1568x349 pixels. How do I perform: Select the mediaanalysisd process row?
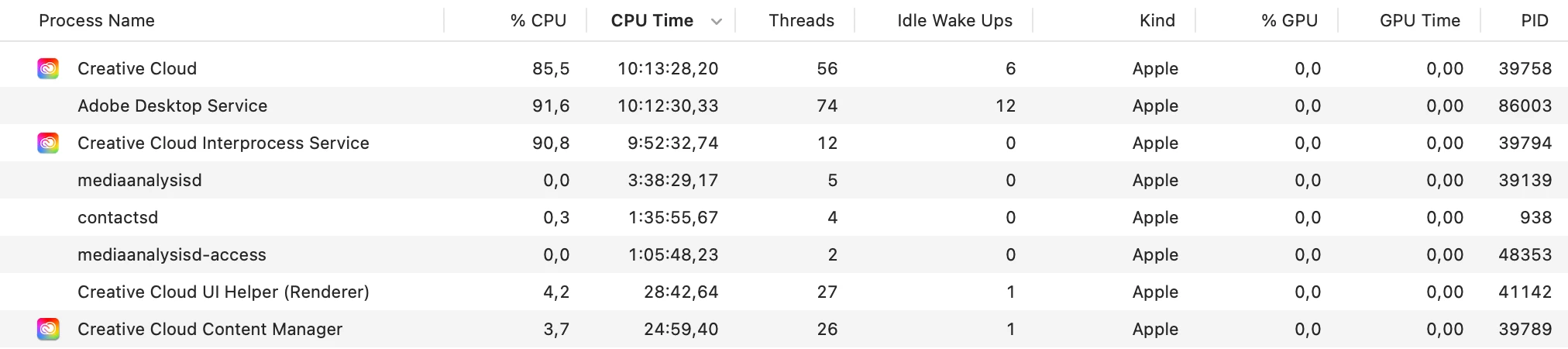click(x=784, y=181)
